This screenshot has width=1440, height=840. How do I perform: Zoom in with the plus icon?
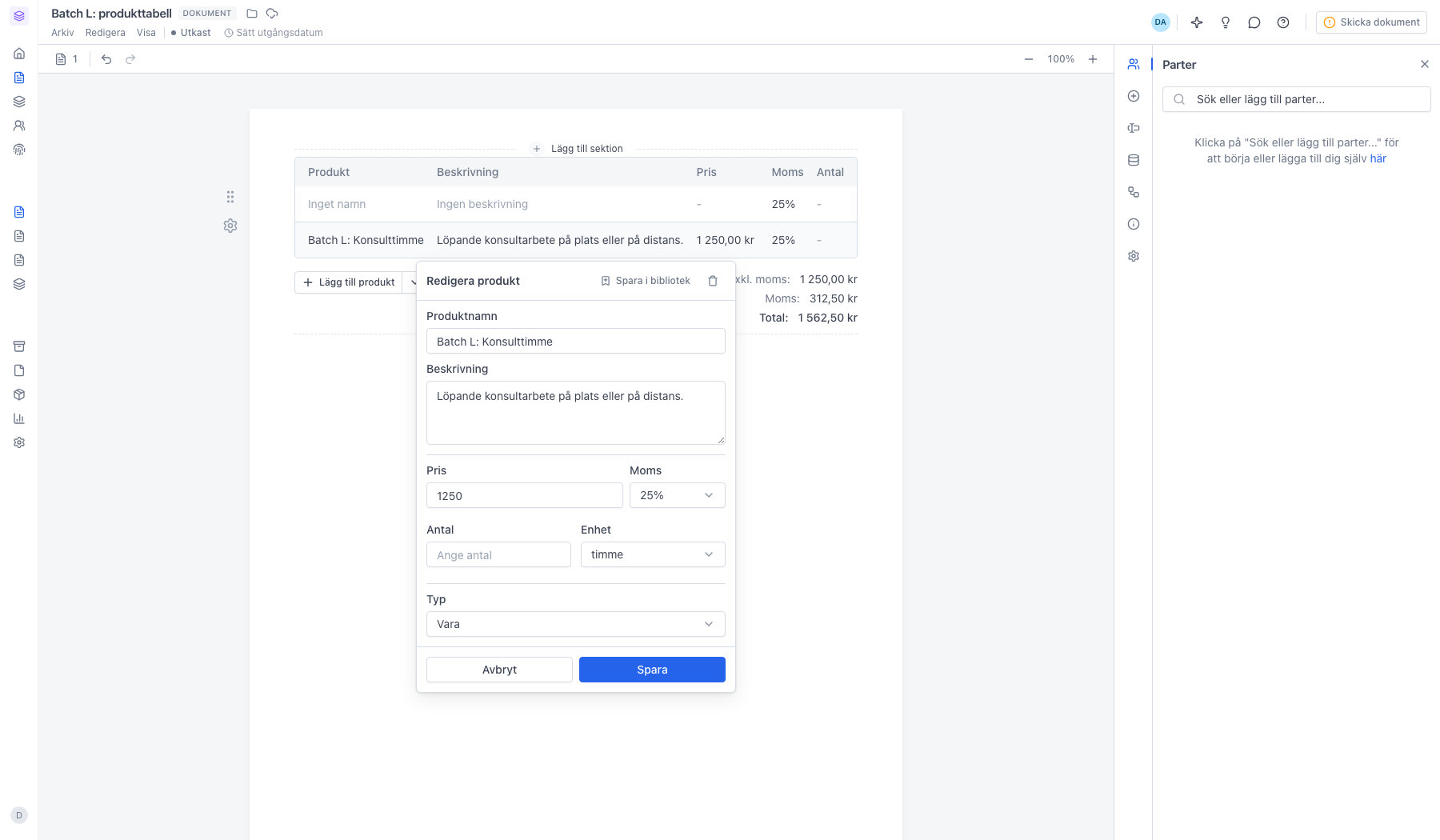point(1093,59)
